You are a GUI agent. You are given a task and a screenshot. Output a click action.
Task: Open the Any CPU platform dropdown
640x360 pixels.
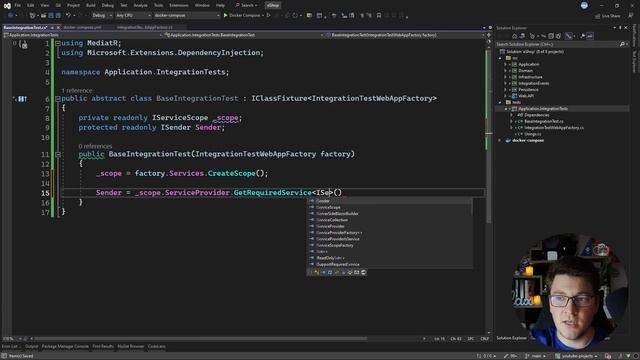[x=133, y=16]
